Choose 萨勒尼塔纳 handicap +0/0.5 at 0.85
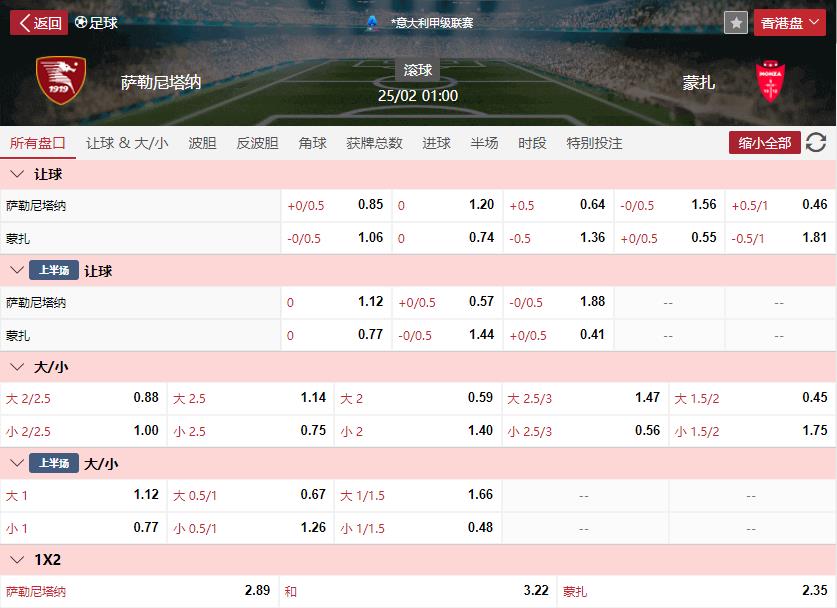 coord(336,205)
